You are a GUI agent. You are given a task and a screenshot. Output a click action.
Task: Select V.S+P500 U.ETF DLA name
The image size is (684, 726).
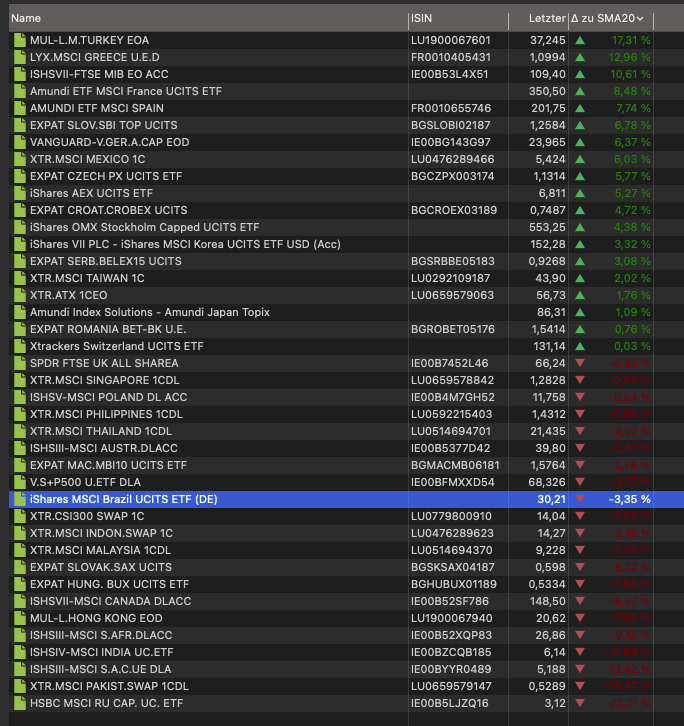[x=85, y=482]
